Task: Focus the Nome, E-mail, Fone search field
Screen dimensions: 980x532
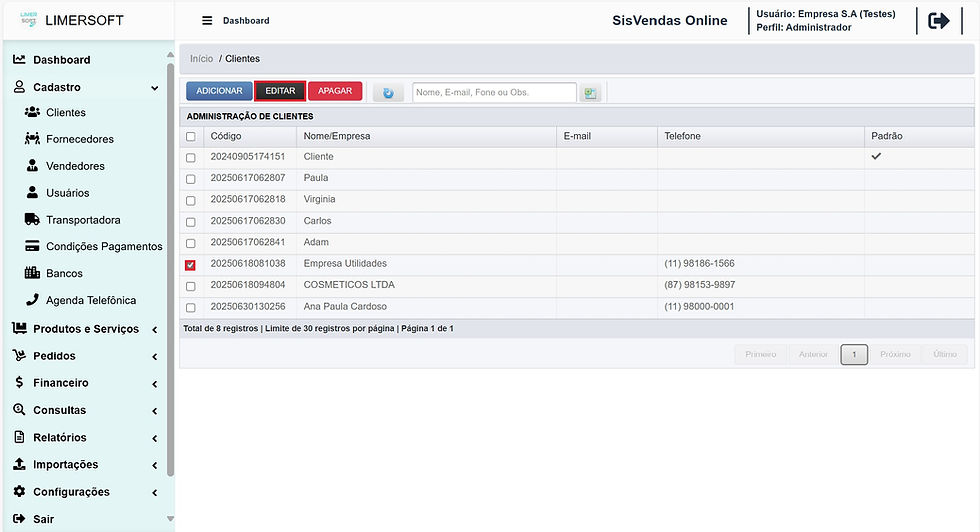Action: [x=494, y=93]
